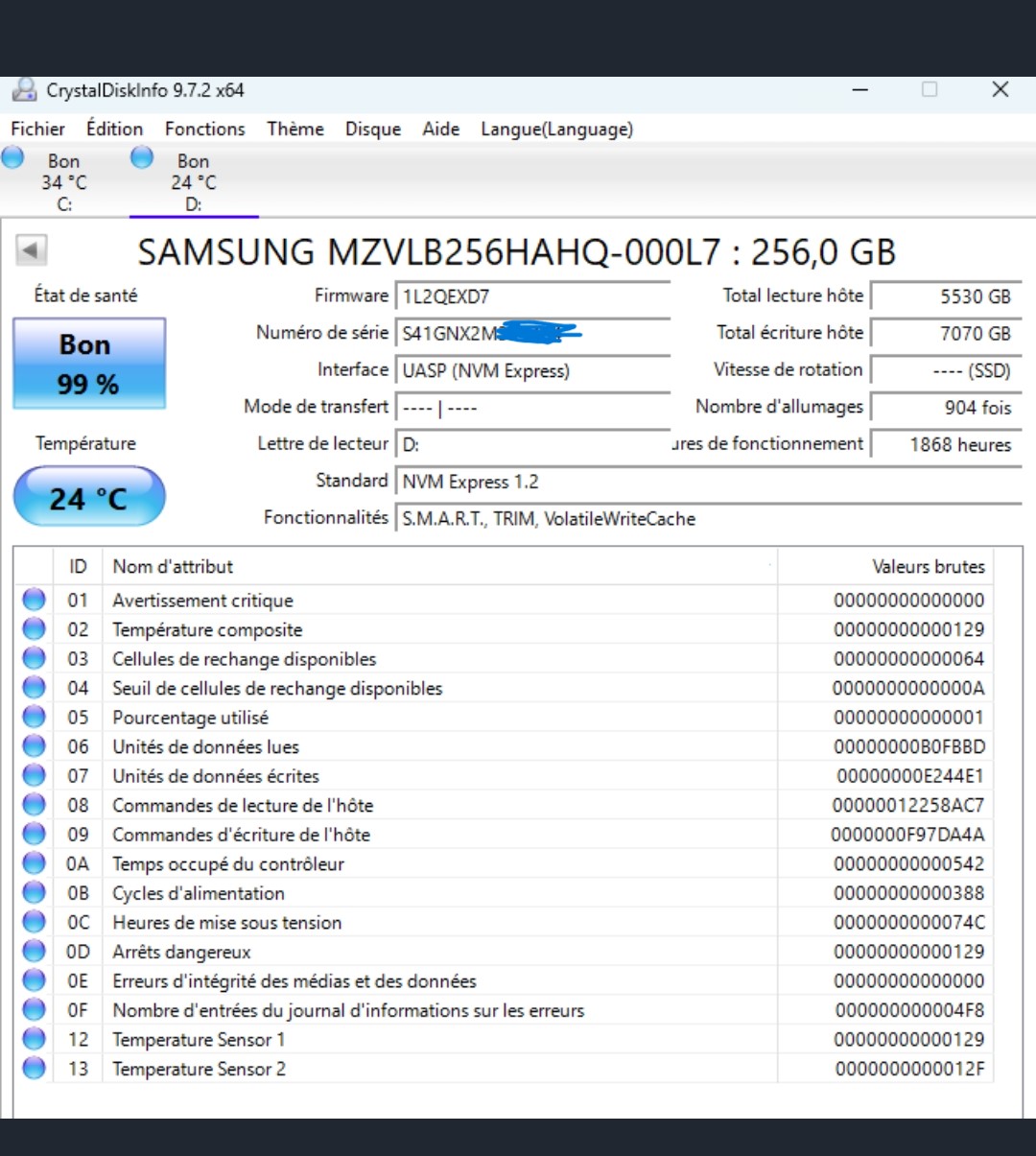The width and height of the screenshot is (1036, 1156).
Task: Click status orb for Temperature Sensor 1
Action: tap(35, 1039)
